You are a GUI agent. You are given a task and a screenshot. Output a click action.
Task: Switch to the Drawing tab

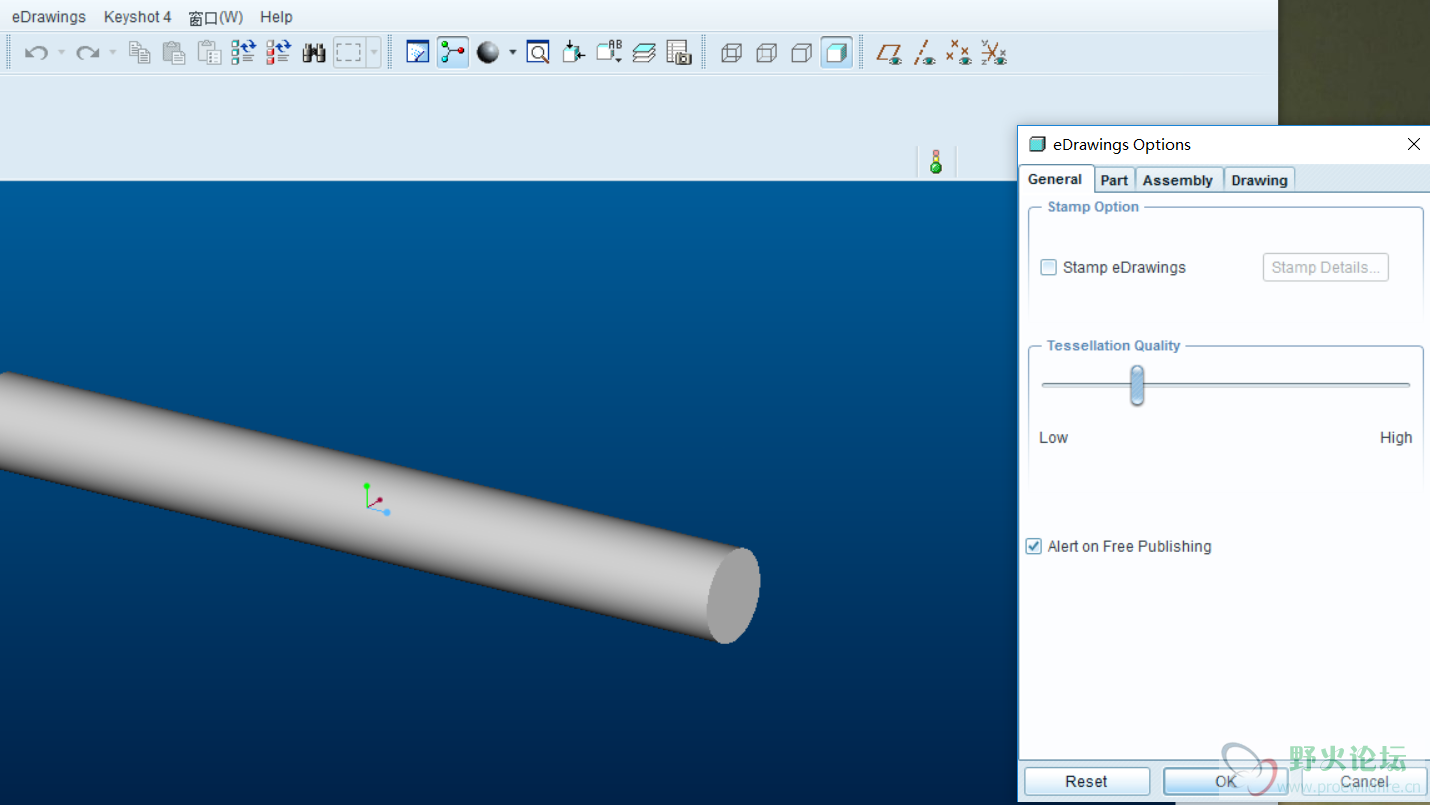coord(1259,180)
